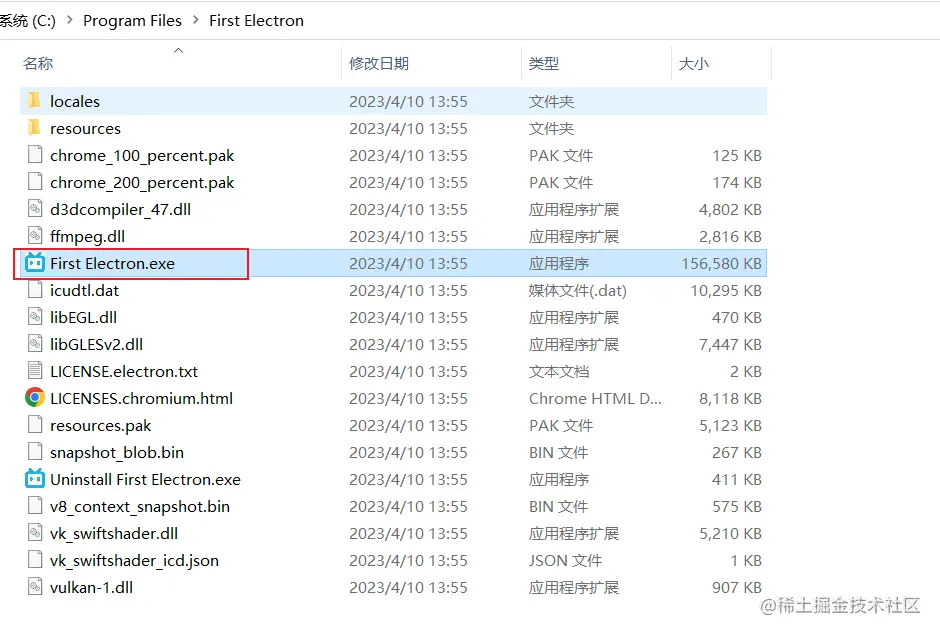The image size is (940, 635).
Task: Click the 156,580 KB size value
Action: point(721,263)
